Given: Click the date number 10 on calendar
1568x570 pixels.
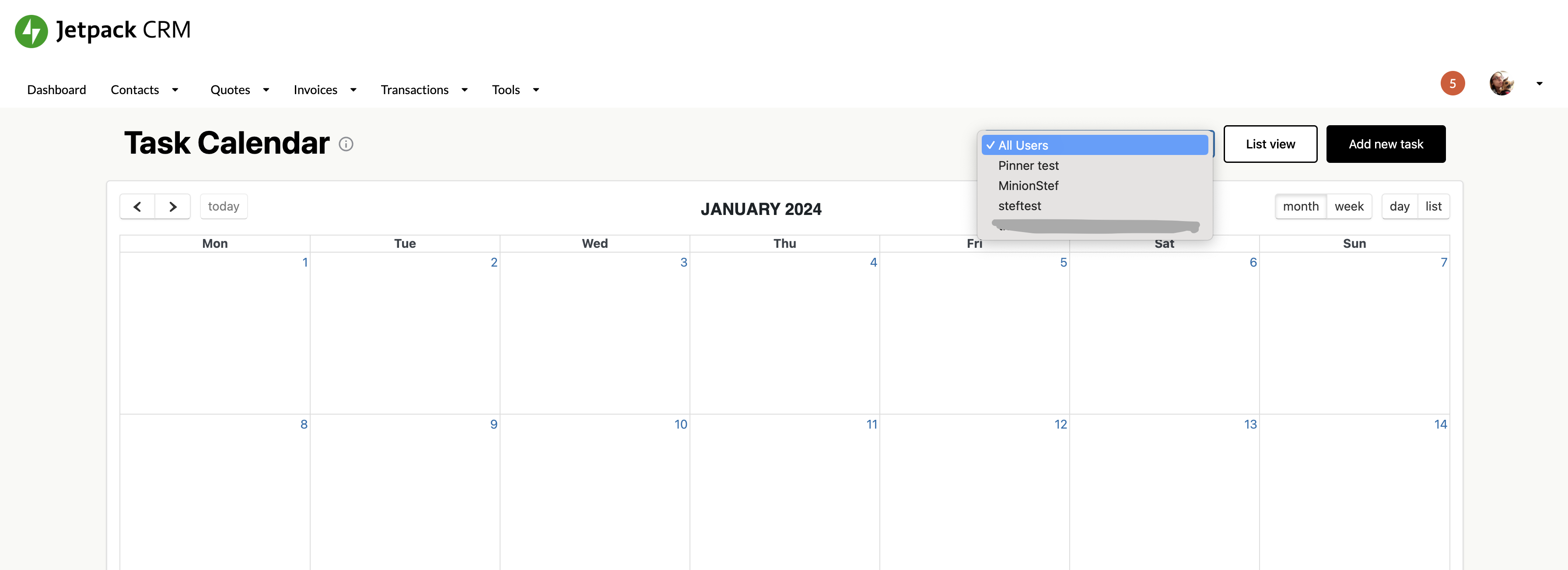Looking at the screenshot, I should (x=680, y=425).
